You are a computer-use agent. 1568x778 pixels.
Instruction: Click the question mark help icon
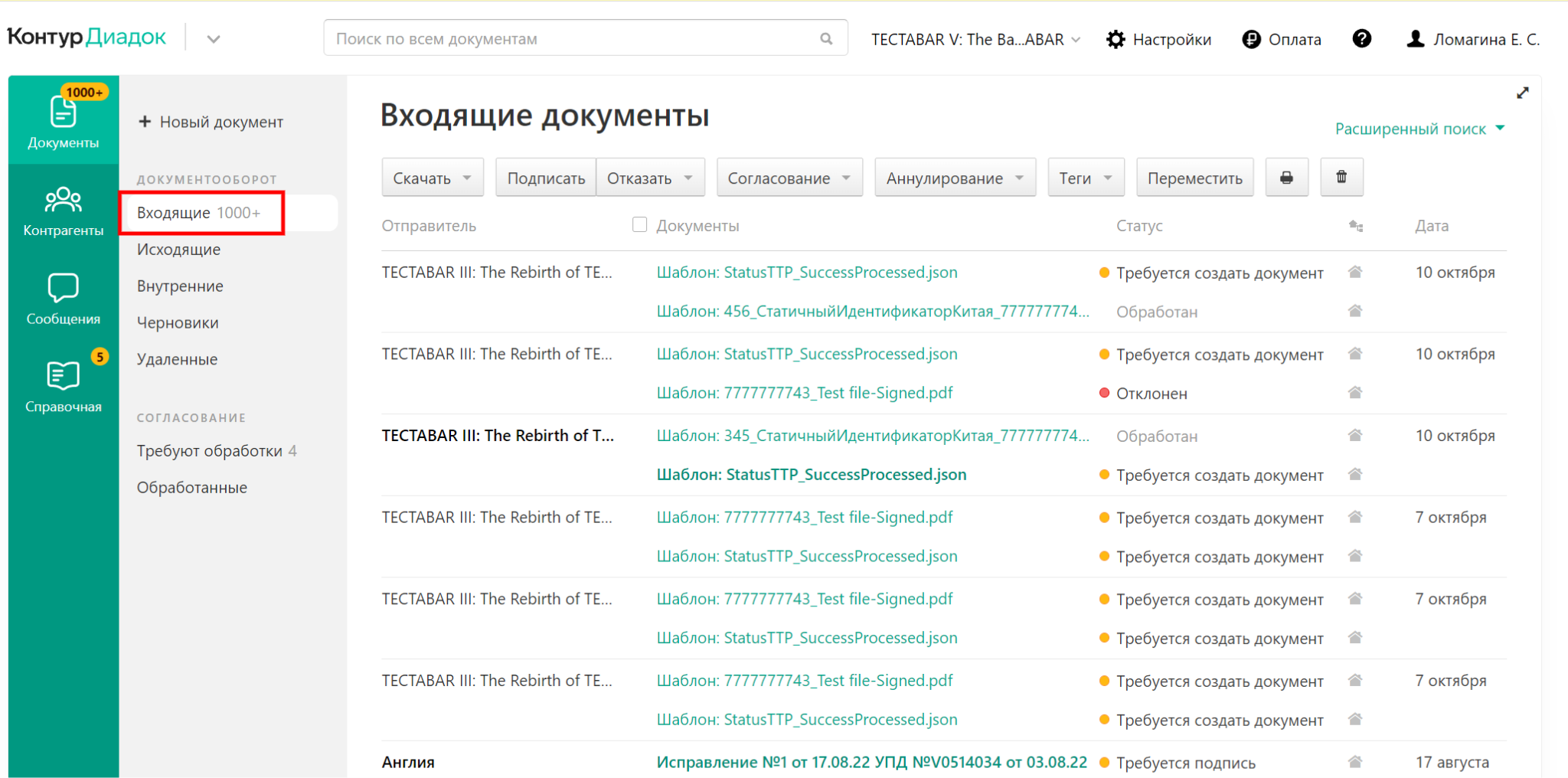[x=1361, y=39]
